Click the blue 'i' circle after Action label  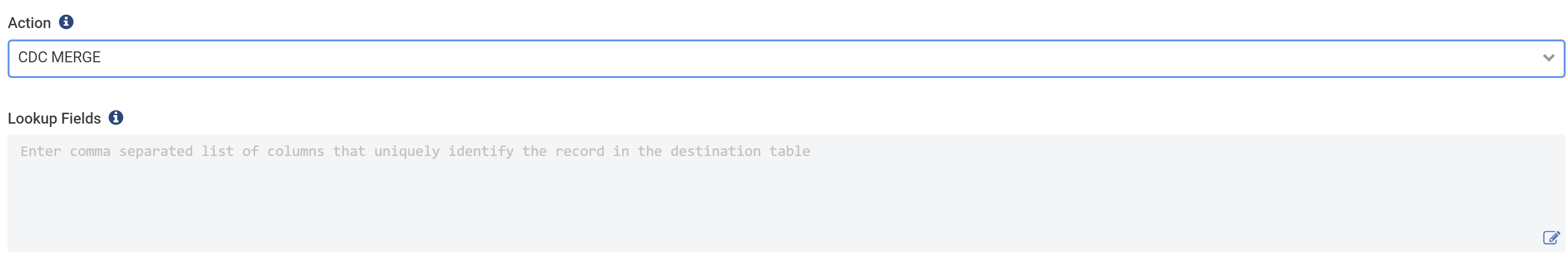point(66,22)
